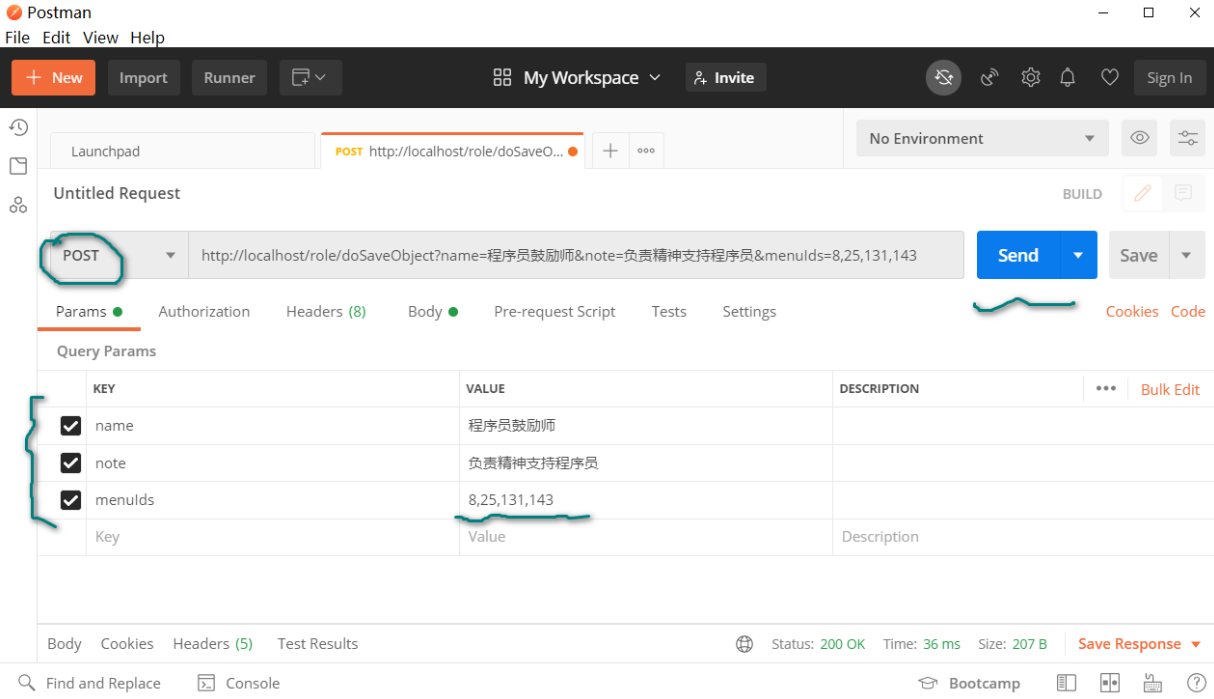1214x699 pixels.
Task: Open query params column options ellipsis
Action: (x=1105, y=389)
